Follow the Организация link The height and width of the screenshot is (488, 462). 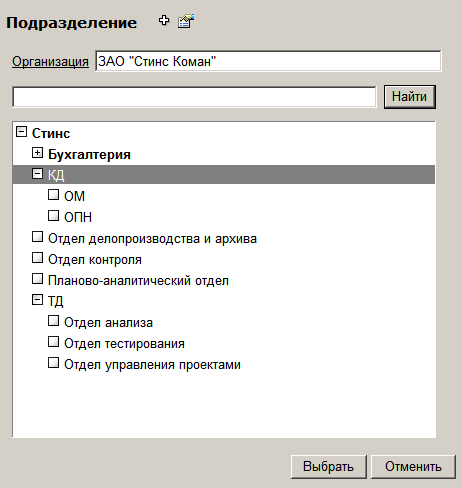50,62
